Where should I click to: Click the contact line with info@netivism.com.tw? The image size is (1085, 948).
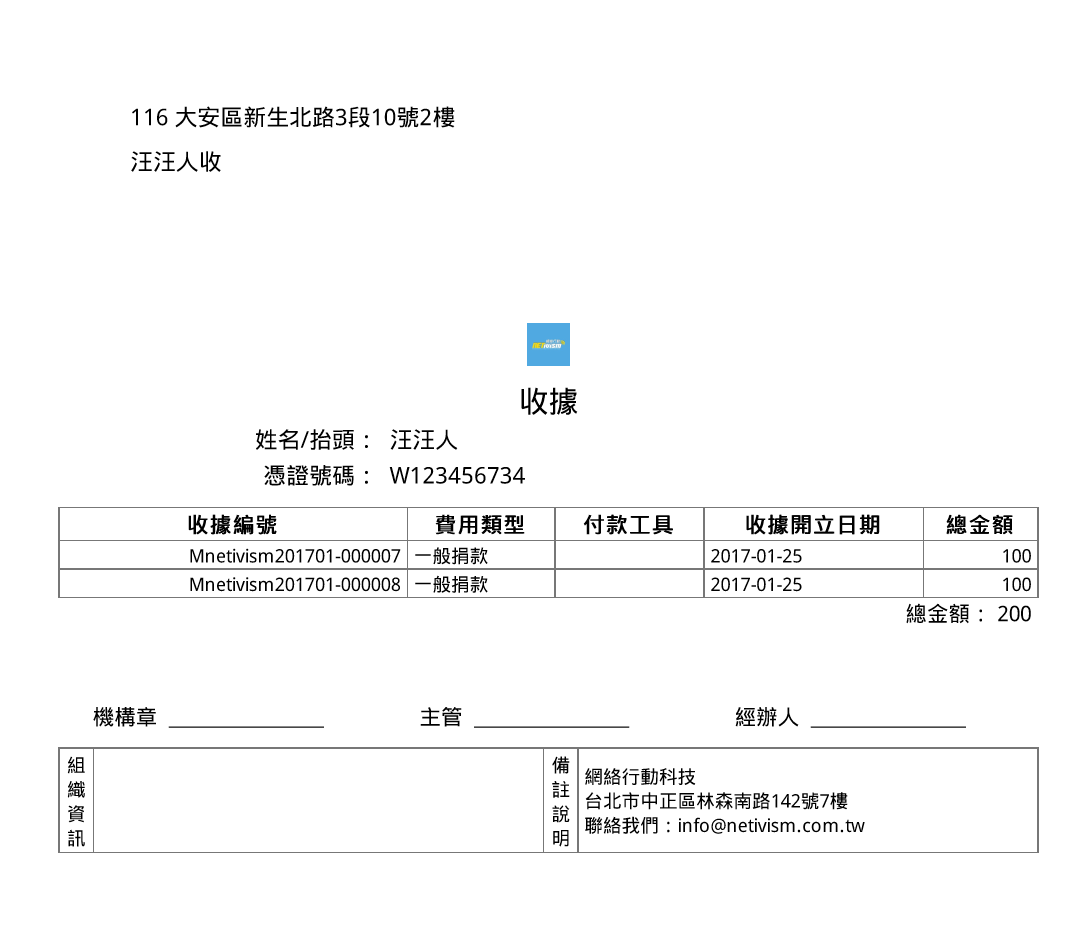click(x=724, y=826)
